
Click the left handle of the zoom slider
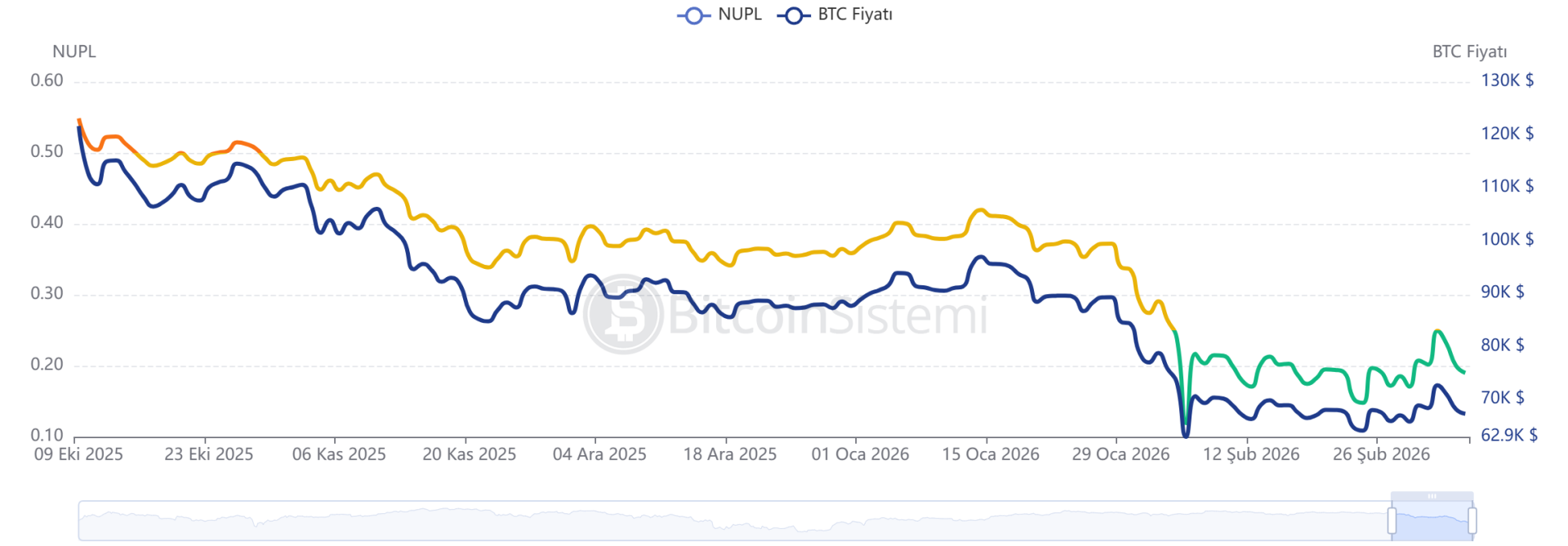(1392, 520)
